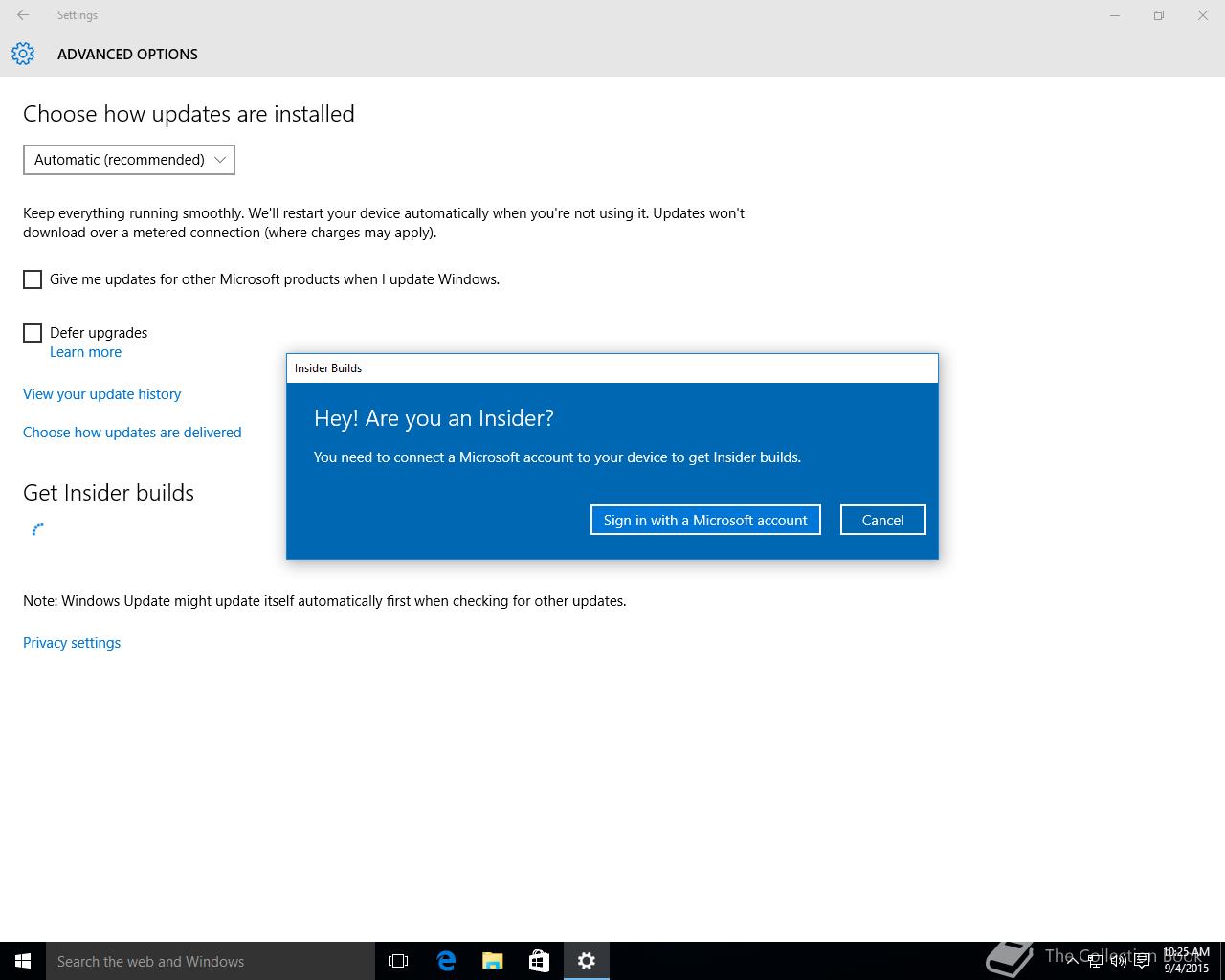Image resolution: width=1225 pixels, height=980 pixels.
Task: Minimize the Settings window
Action: pyautogui.click(x=1115, y=15)
